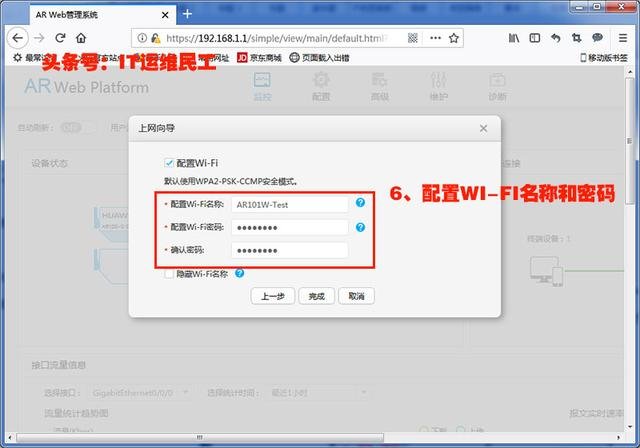The image size is (640, 448).
Task: Focus the 确认密码 password field
Action: coord(289,250)
